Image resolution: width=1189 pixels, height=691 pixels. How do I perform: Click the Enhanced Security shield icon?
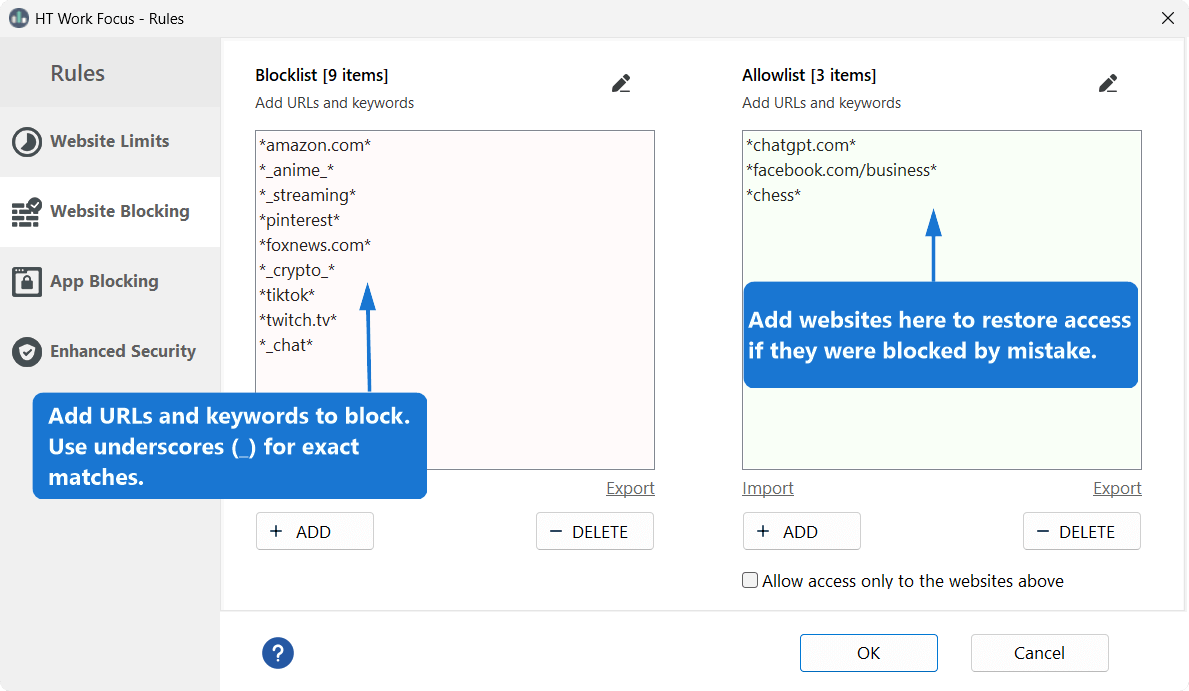coord(26,352)
